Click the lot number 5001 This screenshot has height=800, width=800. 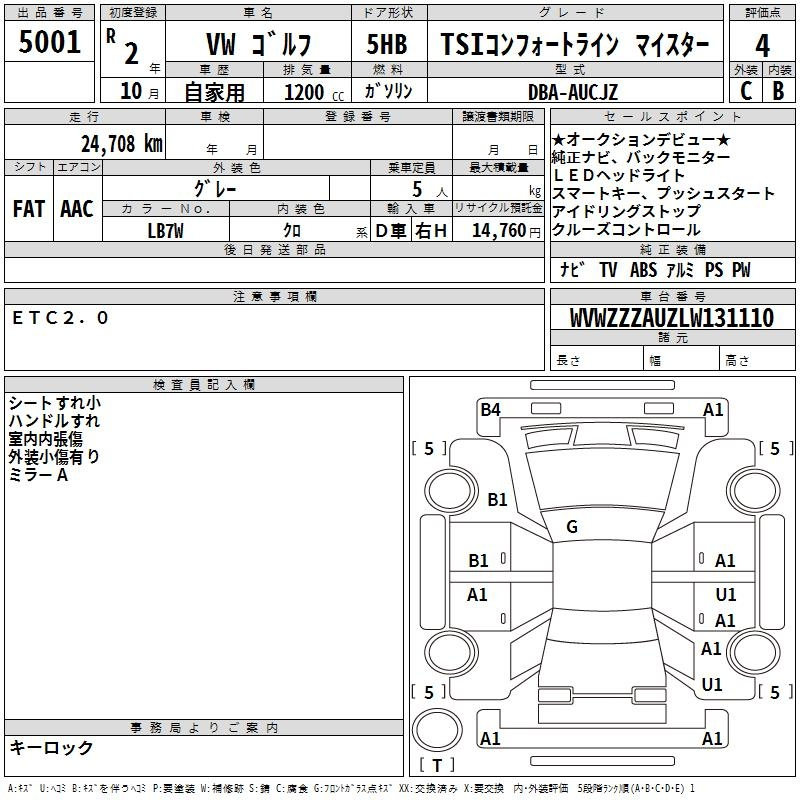(x=49, y=42)
